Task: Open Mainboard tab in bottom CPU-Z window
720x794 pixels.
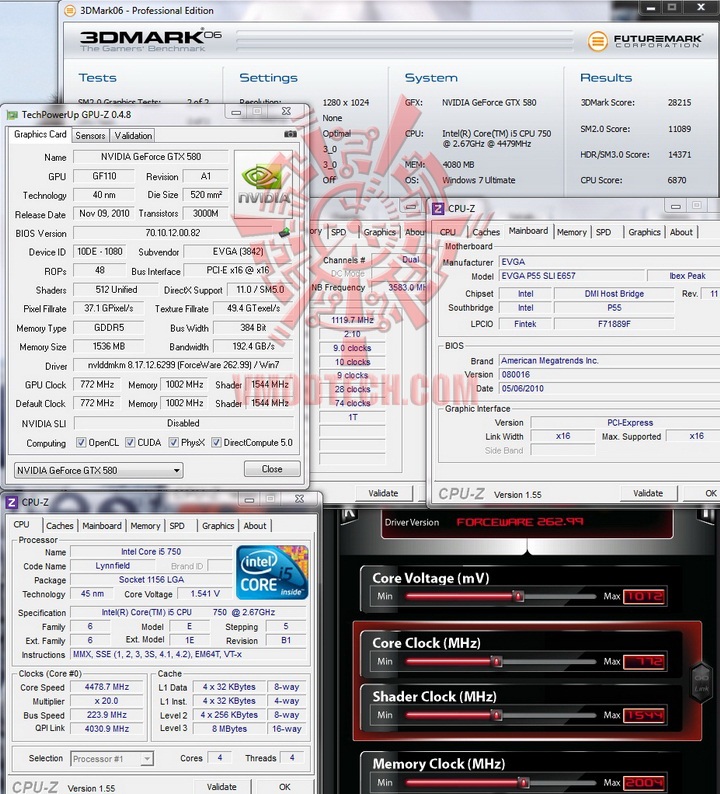Action: 102,526
